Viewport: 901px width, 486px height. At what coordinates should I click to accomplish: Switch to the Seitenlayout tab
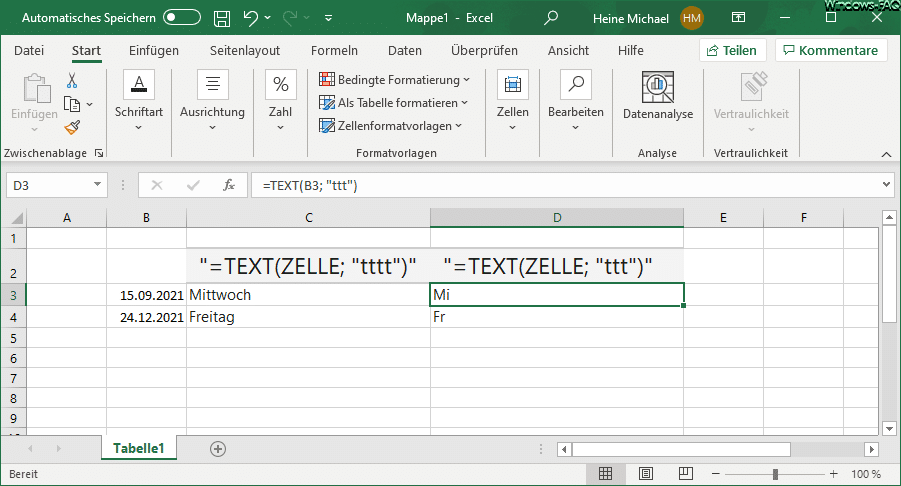click(x=245, y=51)
